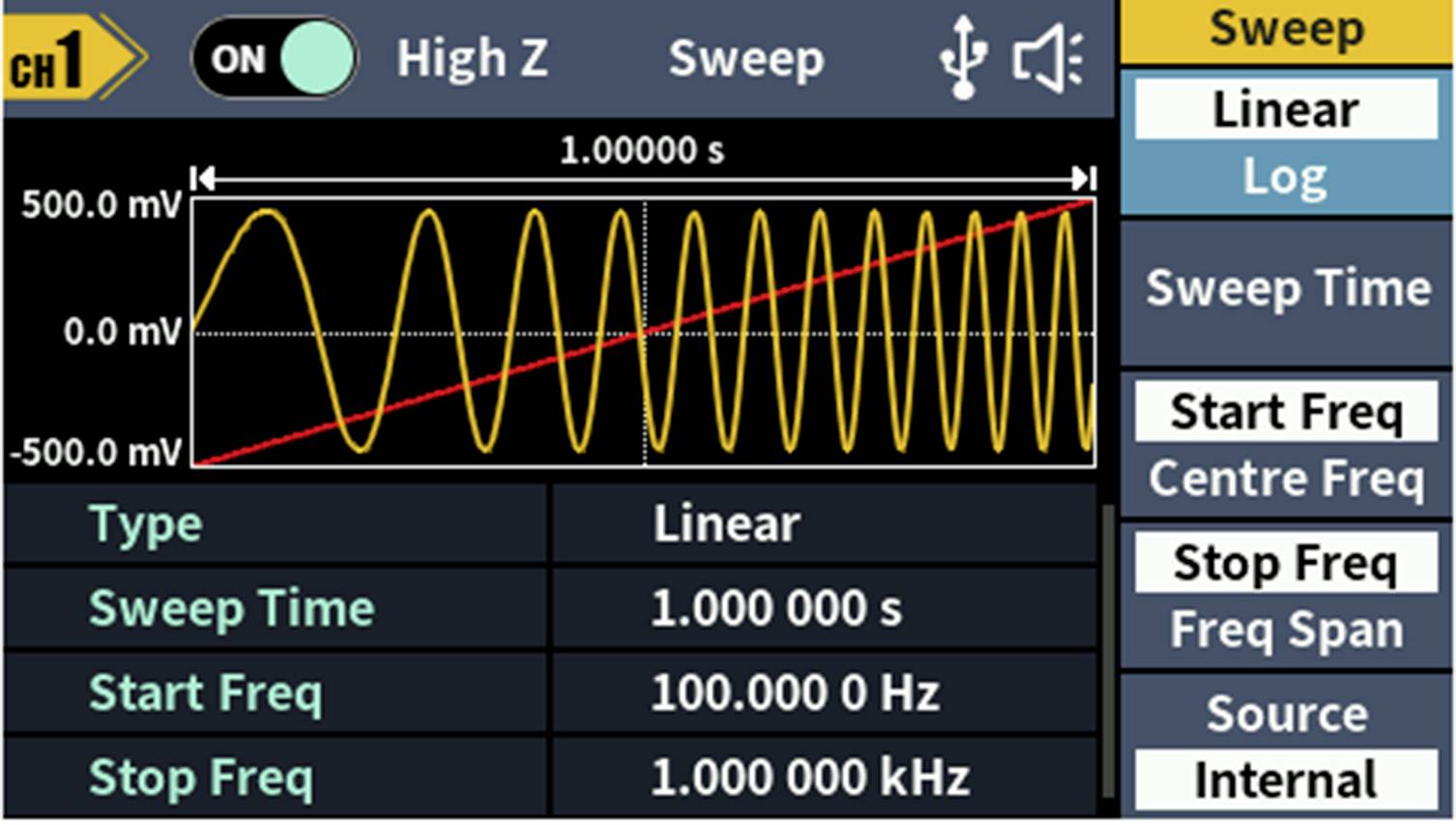
Task: Open the Sweep menu title
Action: (1286, 29)
